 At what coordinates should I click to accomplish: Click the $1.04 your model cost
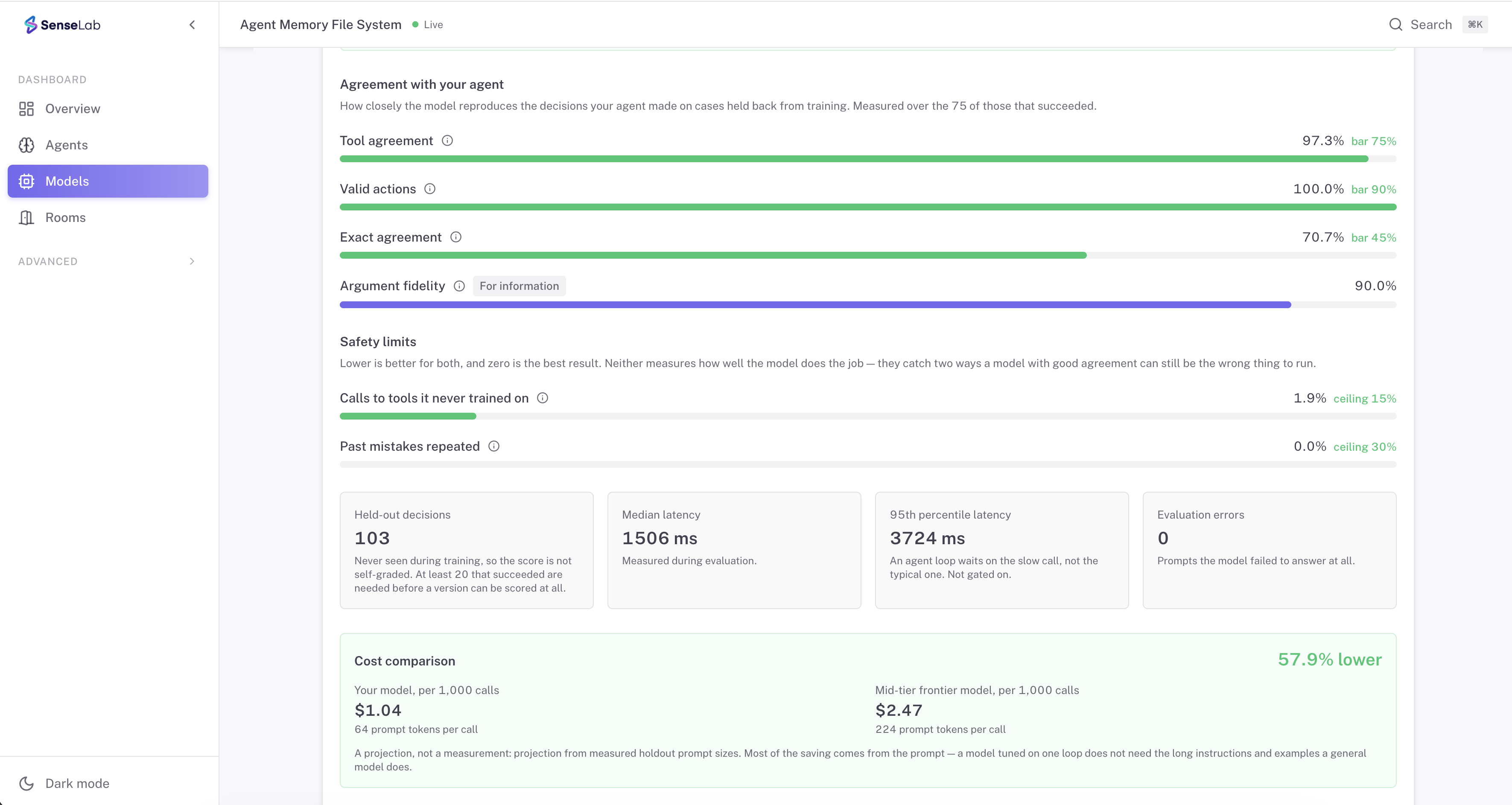point(378,710)
